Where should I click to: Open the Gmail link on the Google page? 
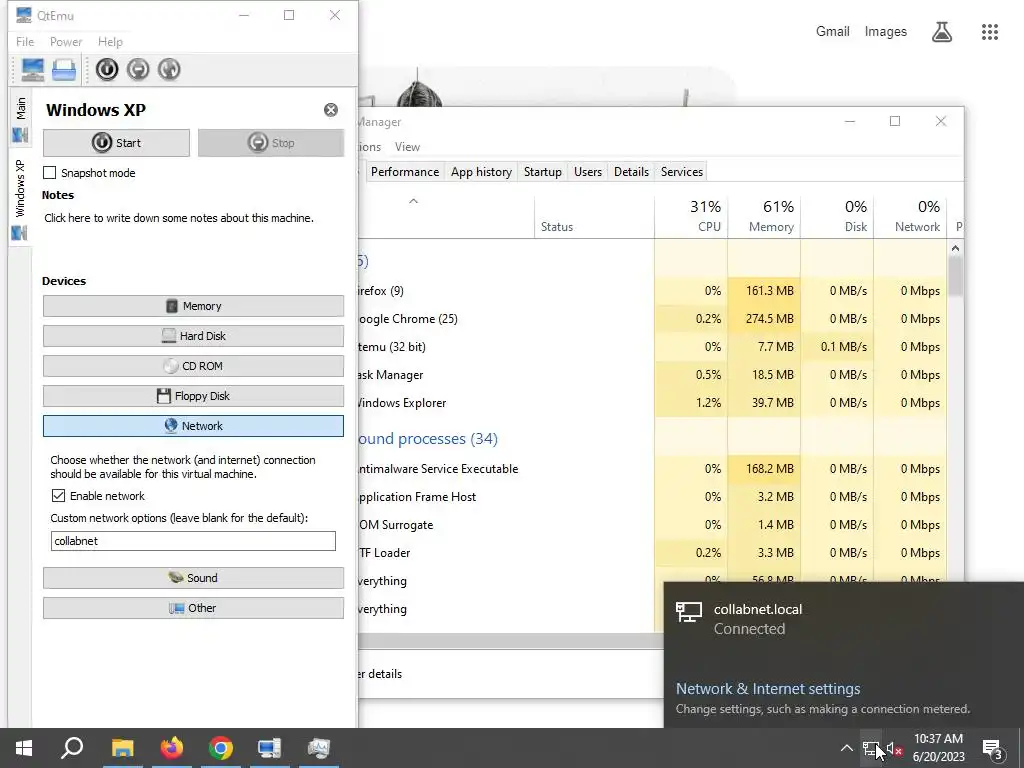(833, 31)
